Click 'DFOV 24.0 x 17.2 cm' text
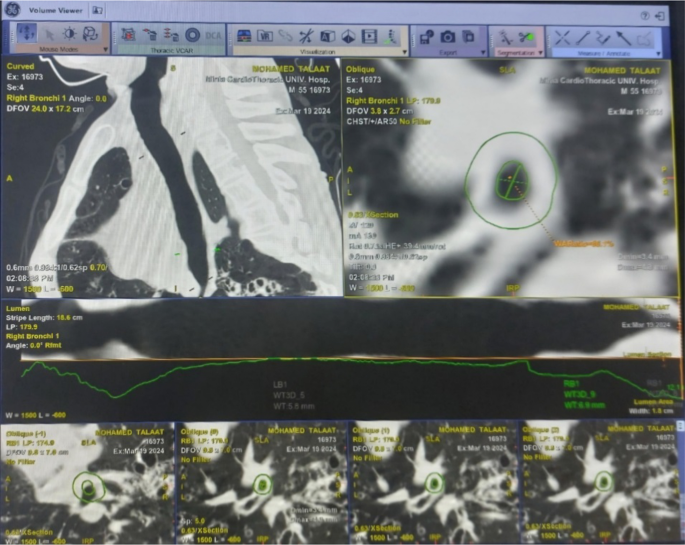The width and height of the screenshot is (685, 545). [x=45, y=108]
